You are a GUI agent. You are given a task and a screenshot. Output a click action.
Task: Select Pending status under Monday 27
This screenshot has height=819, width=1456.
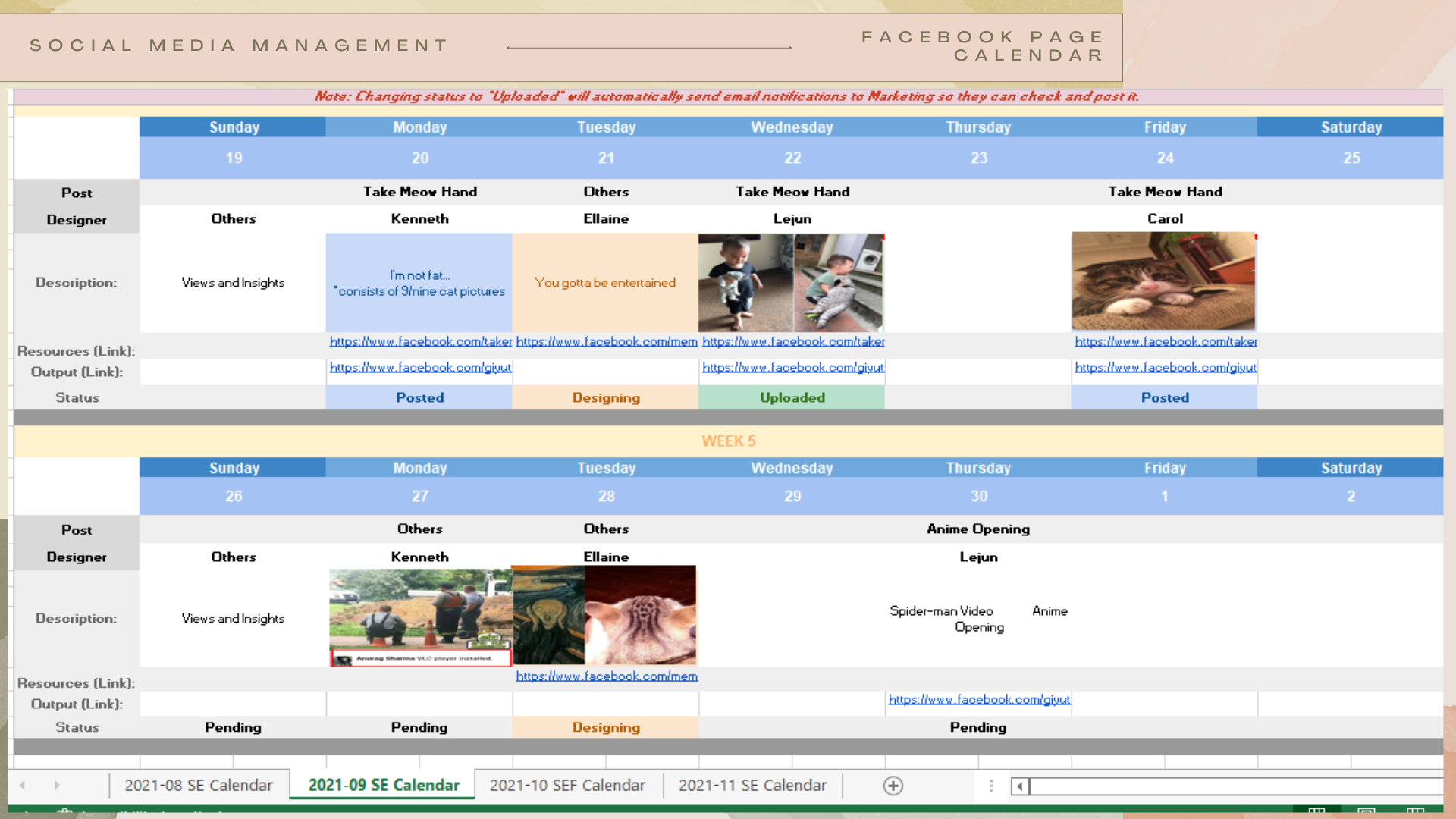coord(419,727)
